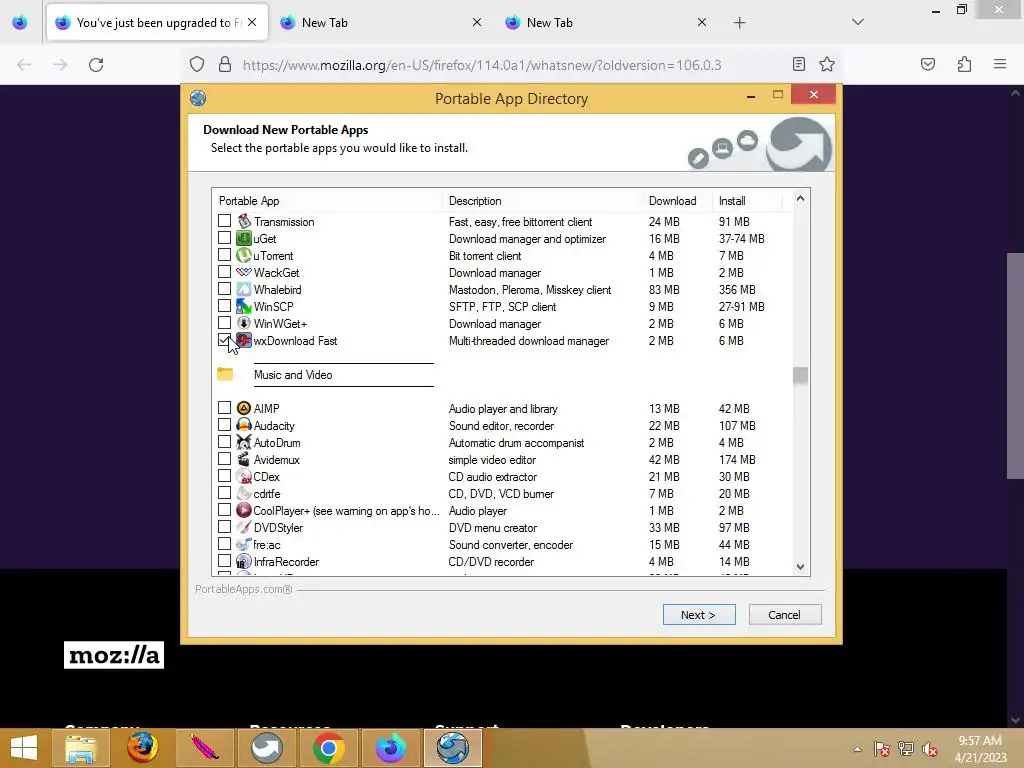Open Firefox list all tabs dropdown
Viewport: 1024px width, 768px height.
coord(857,22)
